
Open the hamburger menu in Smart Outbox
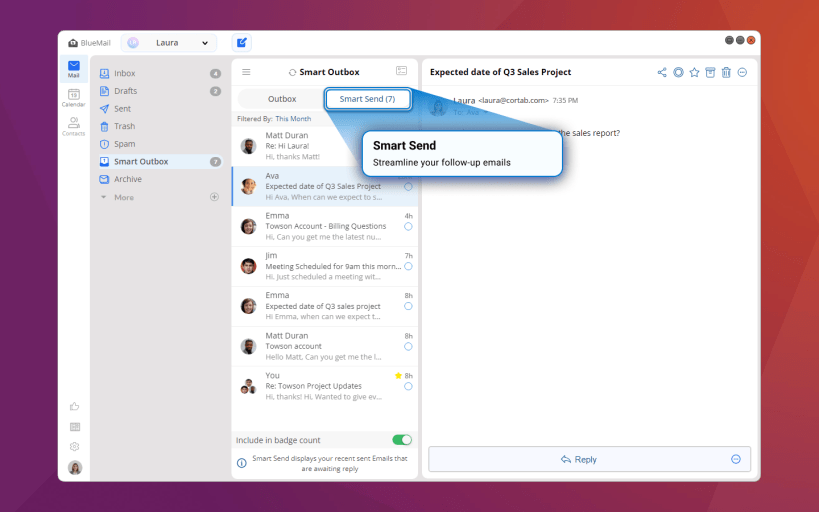tap(246, 72)
